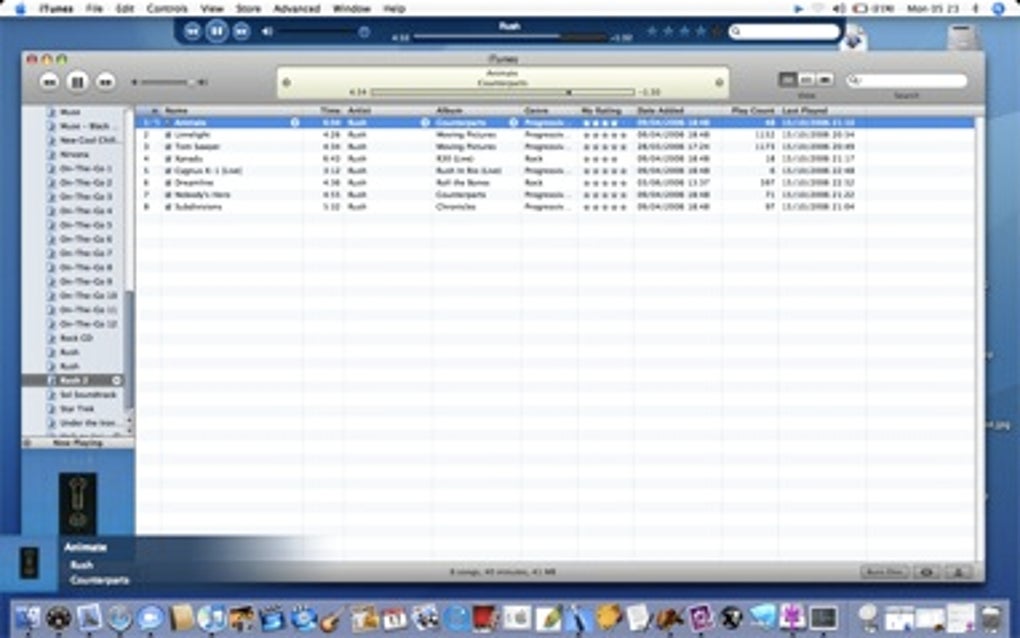Sort songs by Album column header
The image size is (1020, 638).
pos(476,111)
